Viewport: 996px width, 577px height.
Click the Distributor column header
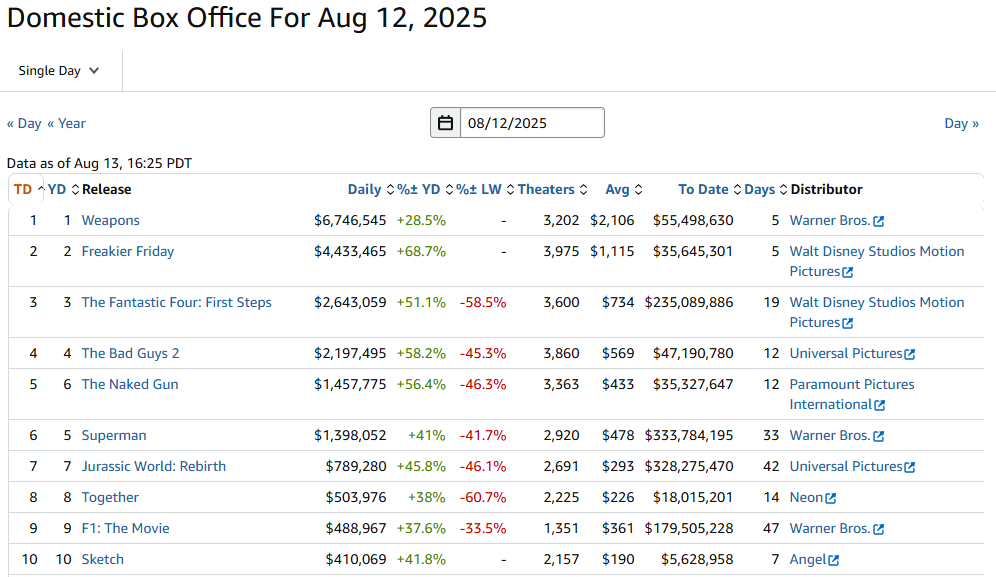pos(826,189)
